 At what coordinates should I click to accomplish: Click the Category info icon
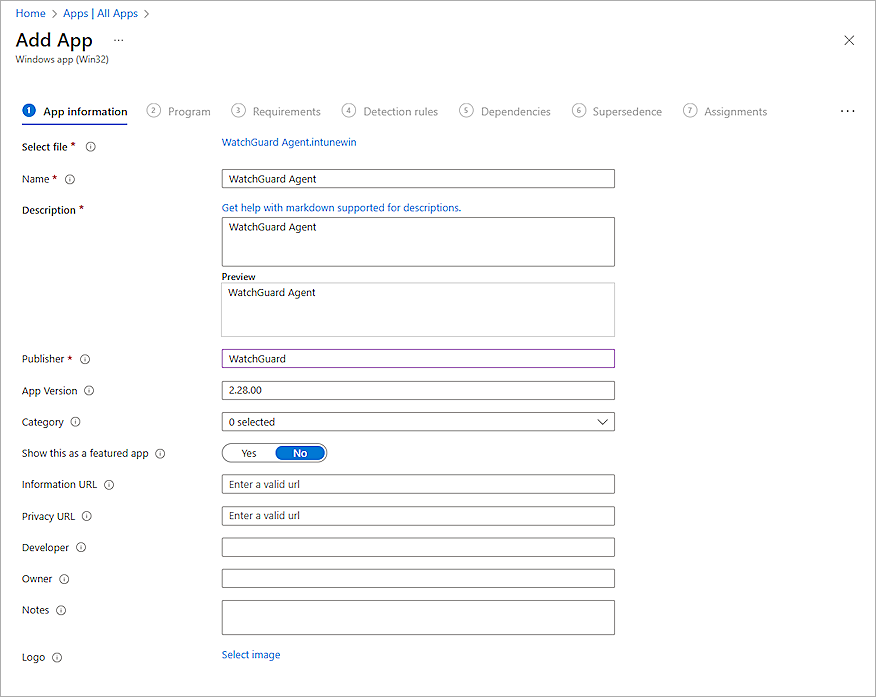[x=76, y=422]
